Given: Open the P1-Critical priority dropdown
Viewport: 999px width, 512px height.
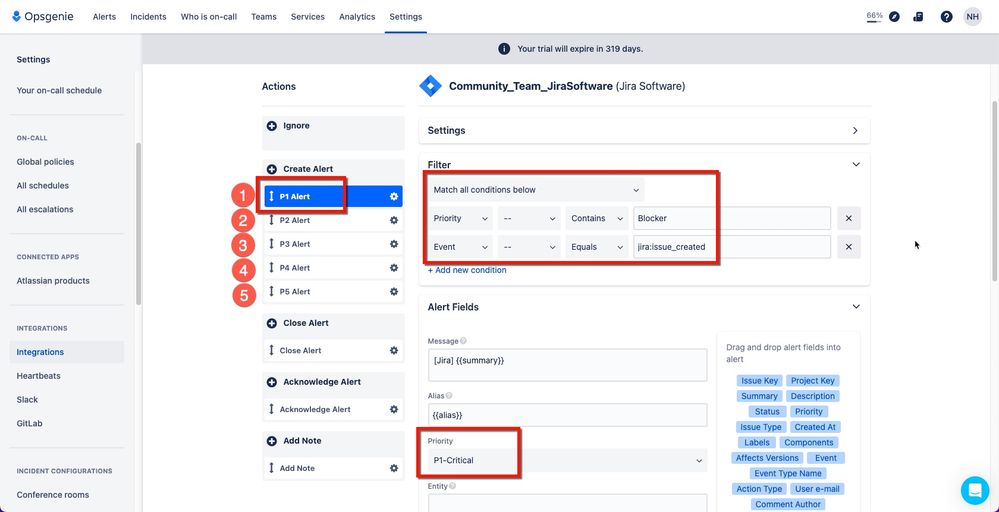Looking at the screenshot, I should pyautogui.click(x=567, y=460).
